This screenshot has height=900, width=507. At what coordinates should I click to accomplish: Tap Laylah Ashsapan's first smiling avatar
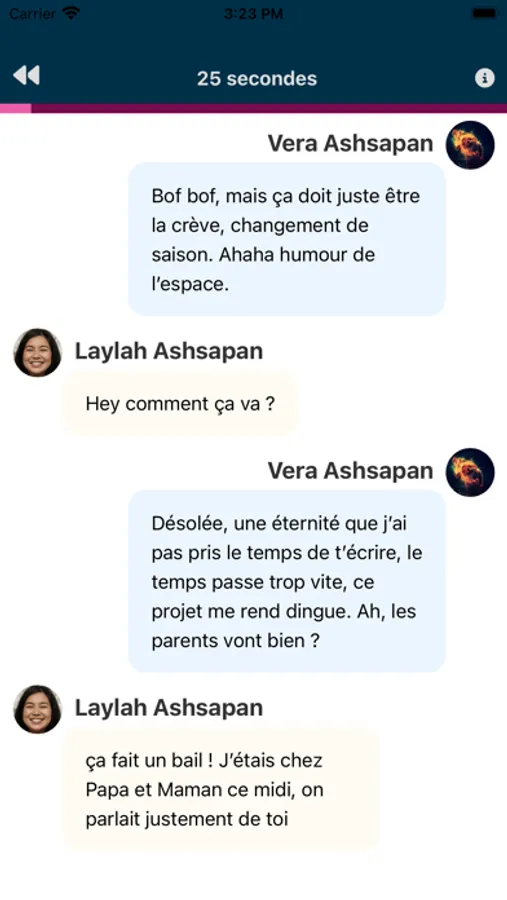(37, 352)
